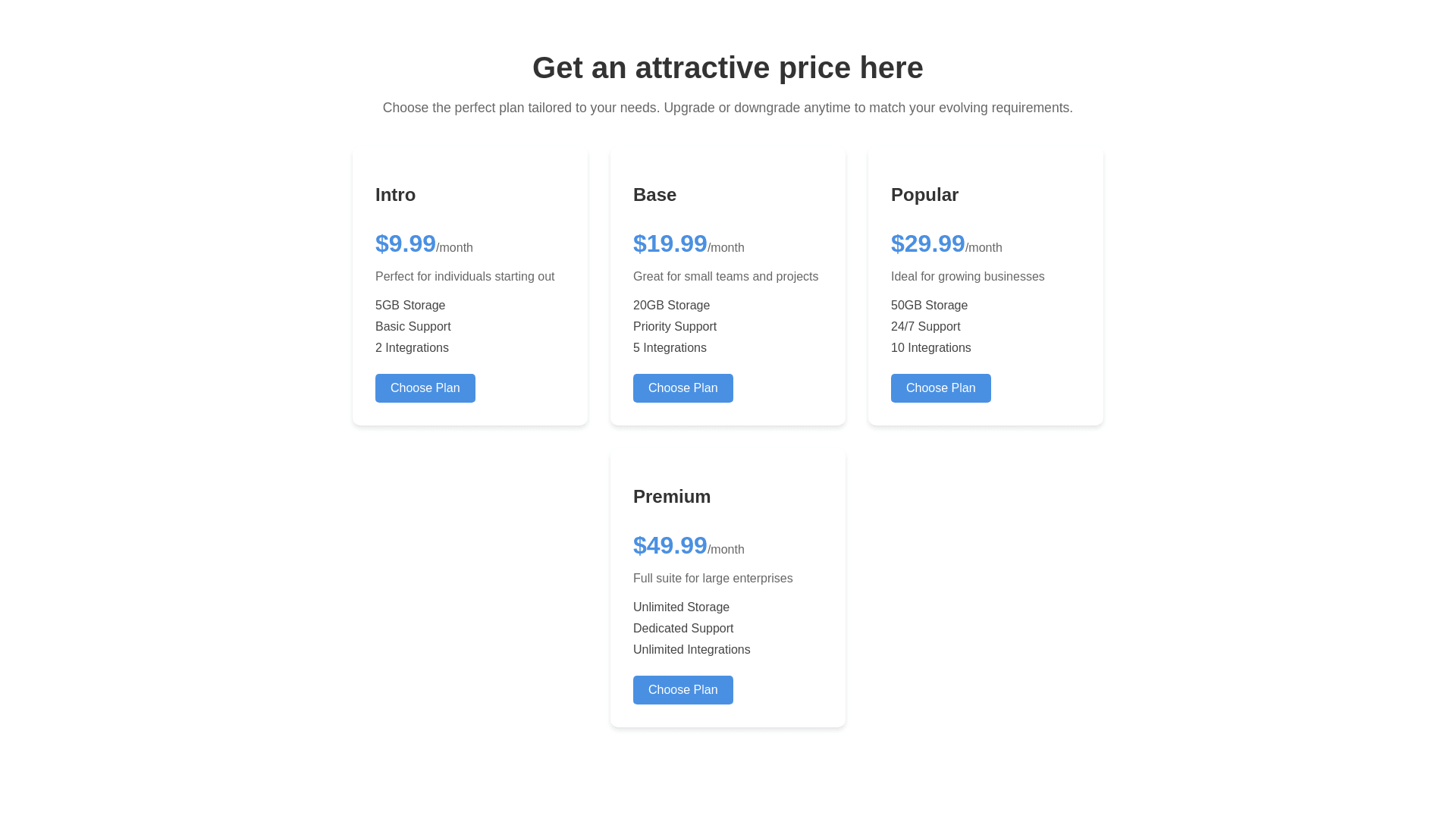
Task: Click the 5GB Storage feature line
Action: [x=410, y=306]
